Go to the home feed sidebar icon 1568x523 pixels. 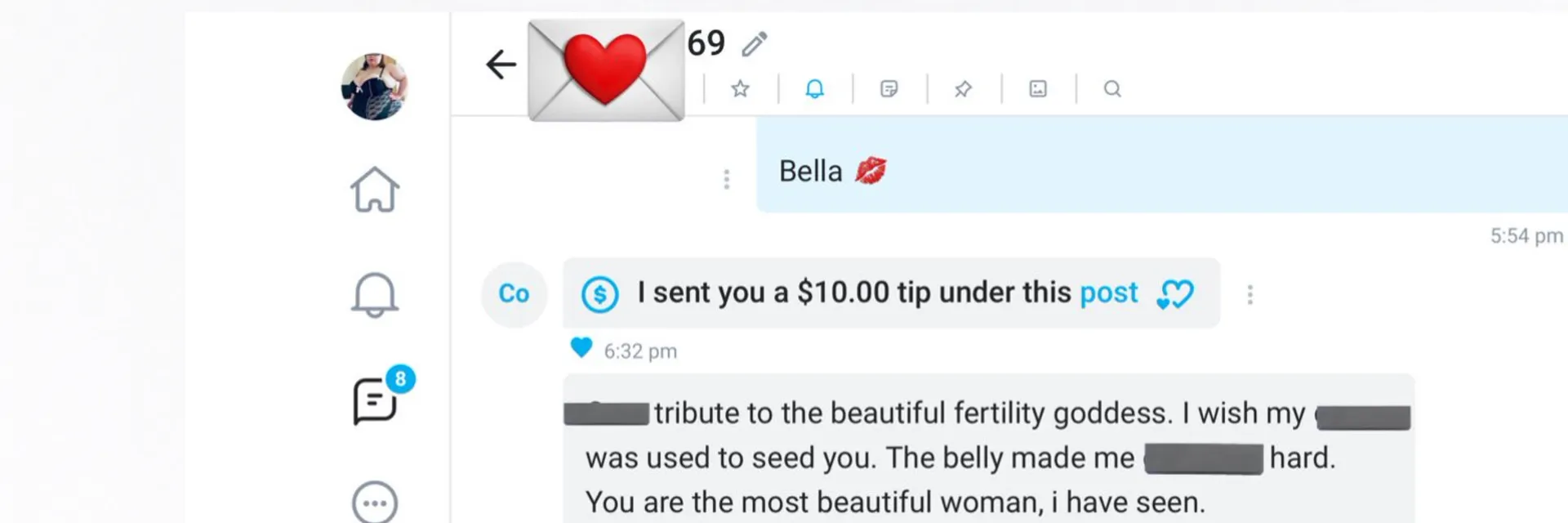pyautogui.click(x=375, y=189)
